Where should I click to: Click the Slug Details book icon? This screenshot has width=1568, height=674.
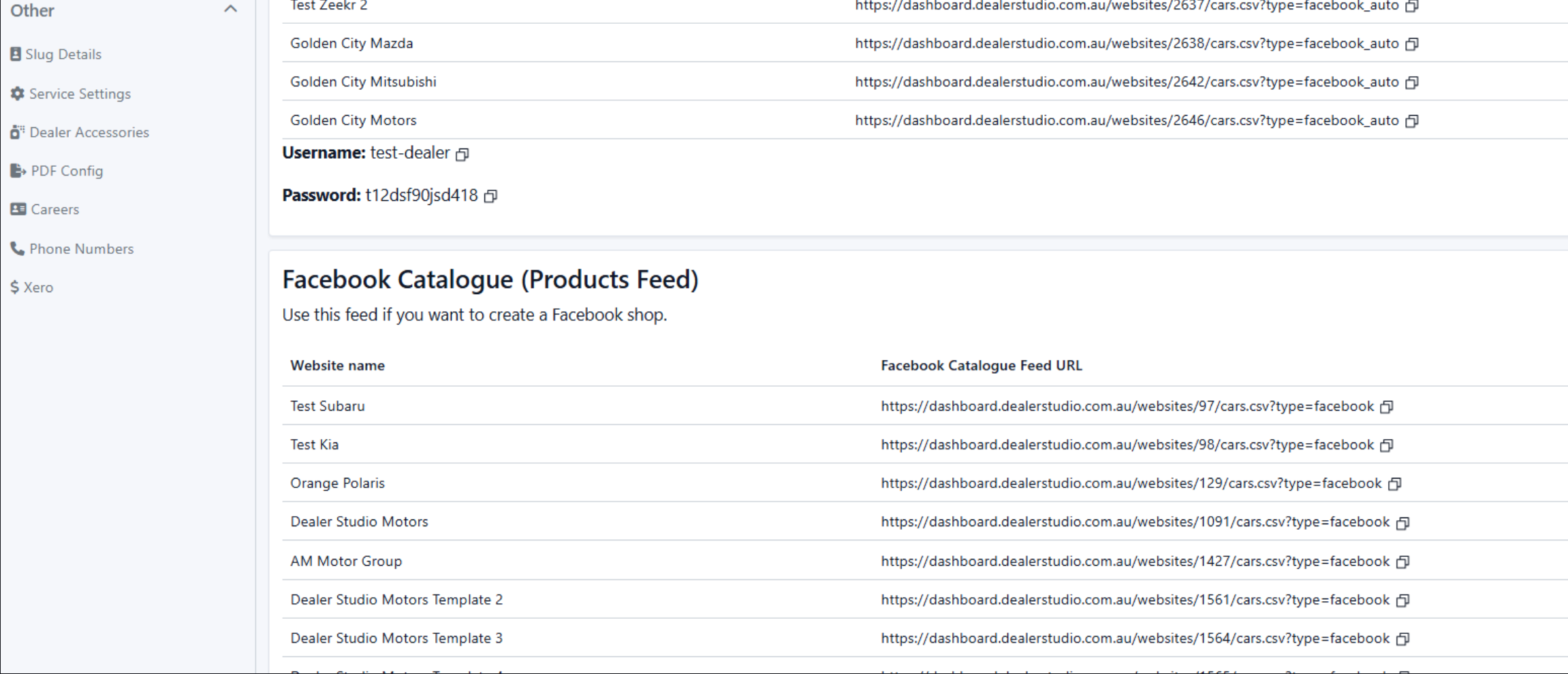click(x=16, y=54)
